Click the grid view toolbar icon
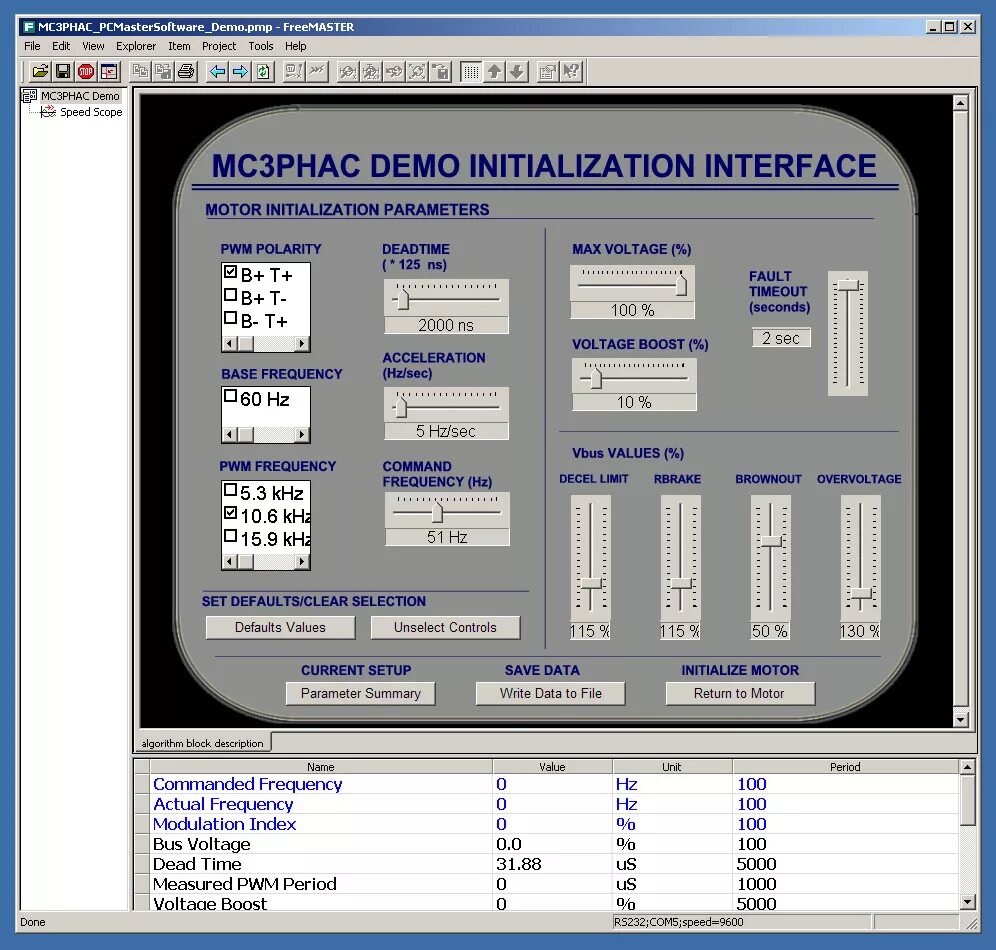This screenshot has height=950, width=996. coord(471,72)
